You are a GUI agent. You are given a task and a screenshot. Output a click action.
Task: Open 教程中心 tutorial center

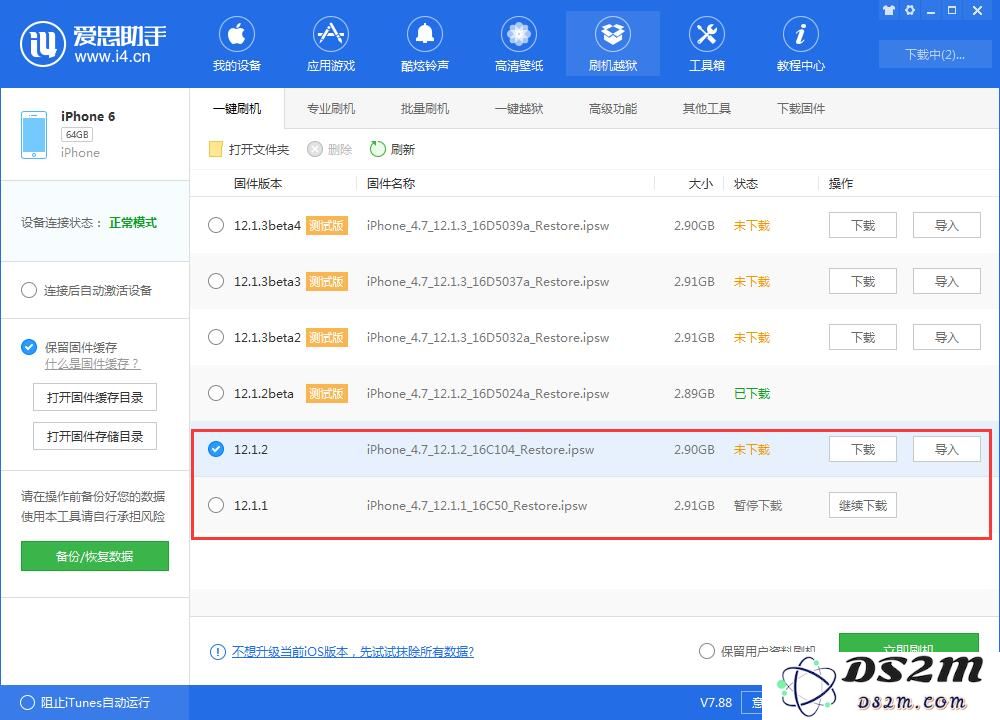coord(800,44)
